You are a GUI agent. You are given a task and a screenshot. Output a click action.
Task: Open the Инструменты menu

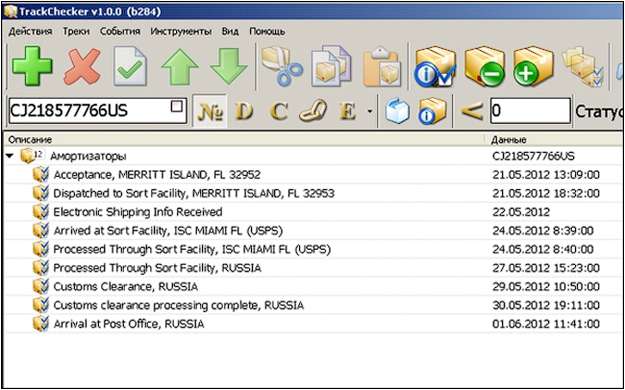(x=181, y=32)
